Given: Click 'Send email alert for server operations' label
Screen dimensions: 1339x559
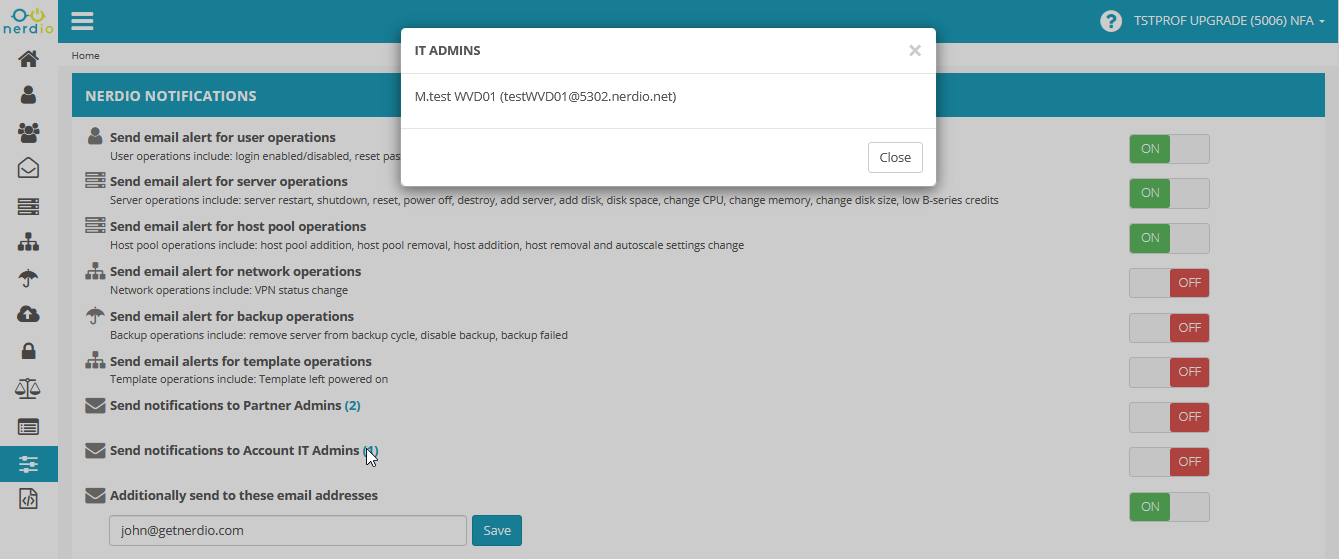Looking at the screenshot, I should click(229, 182).
